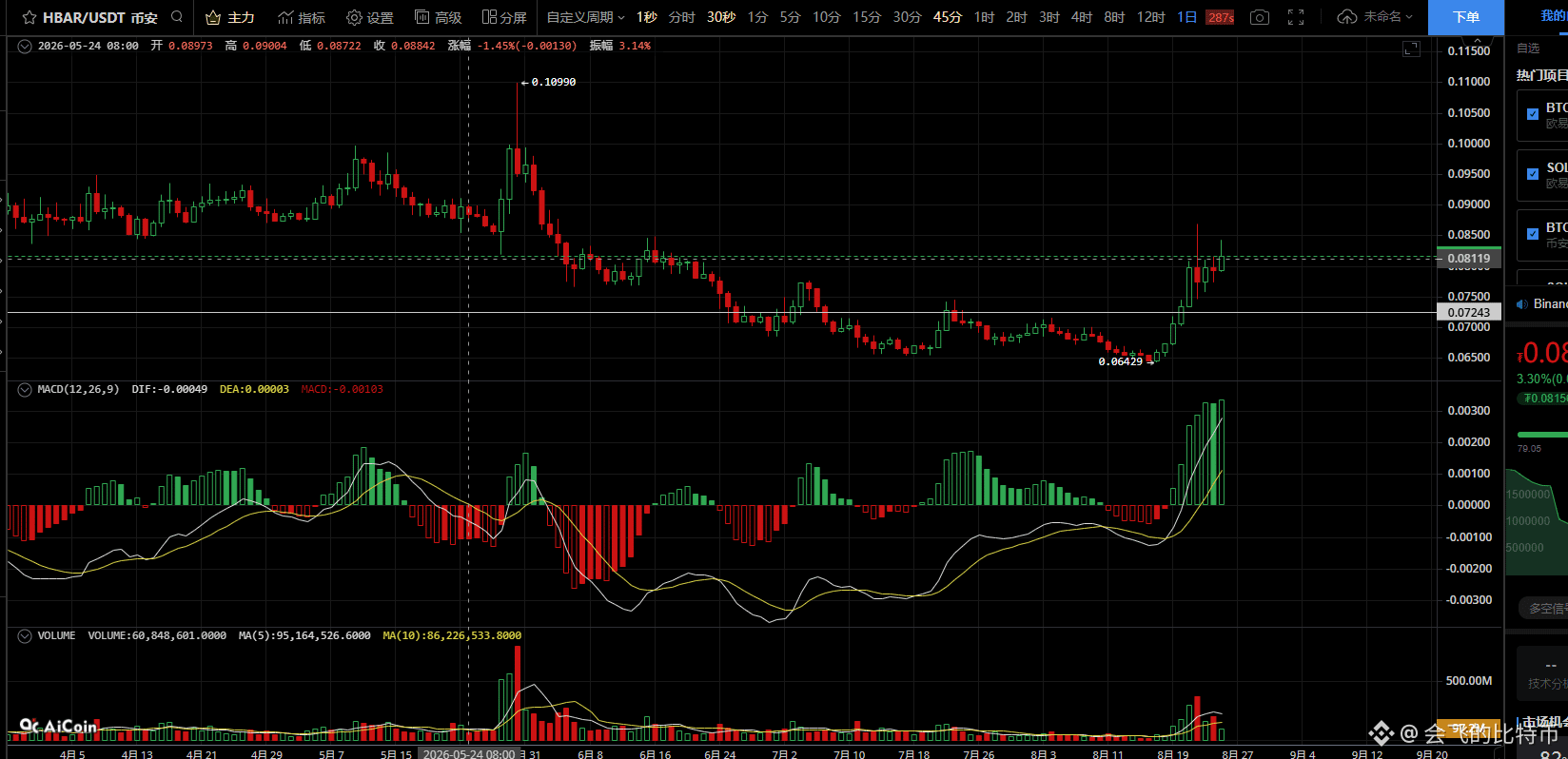Take a chart screenshot with camera icon
Image resolution: width=1568 pixels, height=759 pixels.
(x=1259, y=17)
